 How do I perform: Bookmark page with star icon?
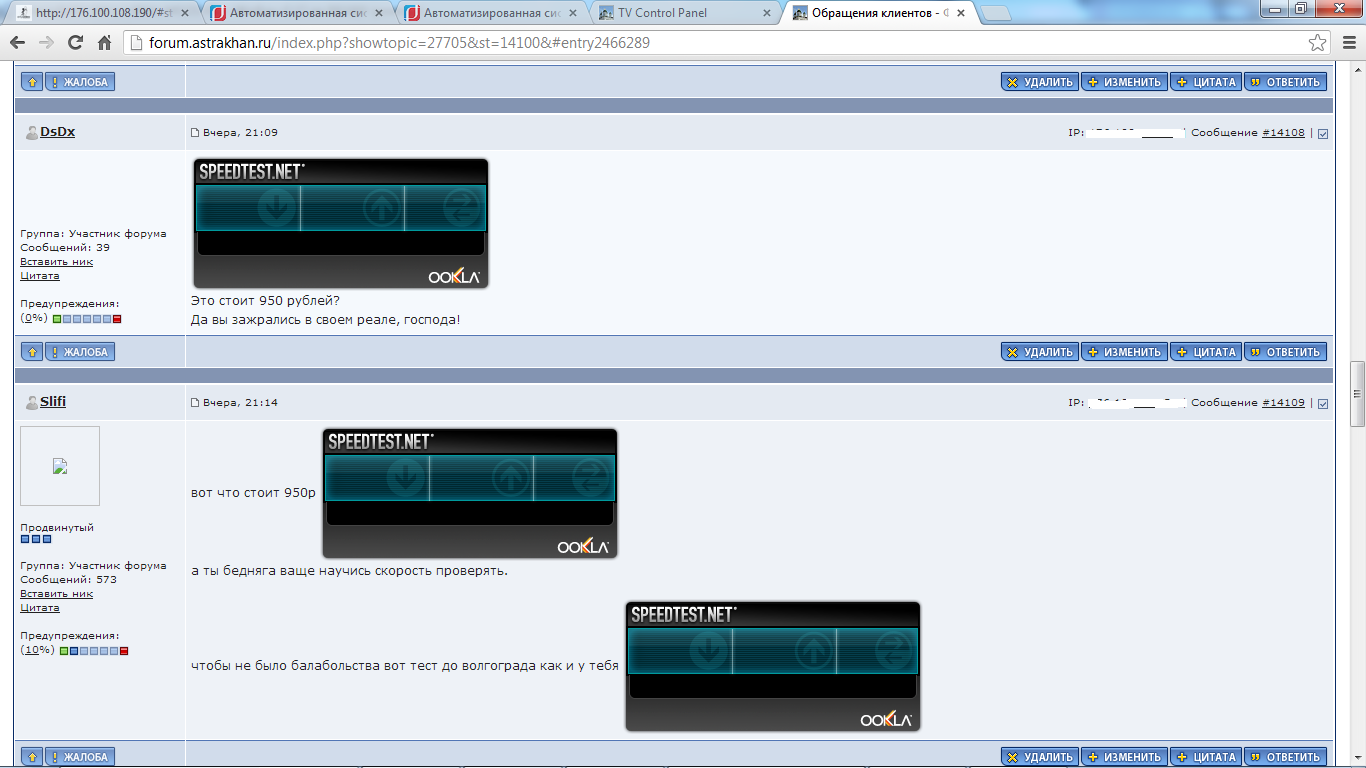click(1318, 43)
